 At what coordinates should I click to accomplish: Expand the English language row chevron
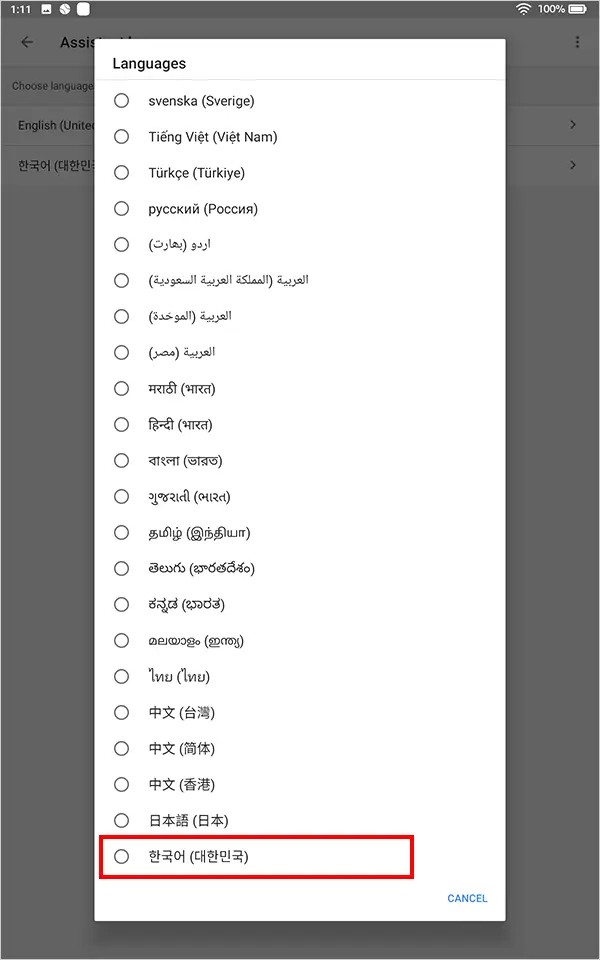pyautogui.click(x=573, y=125)
